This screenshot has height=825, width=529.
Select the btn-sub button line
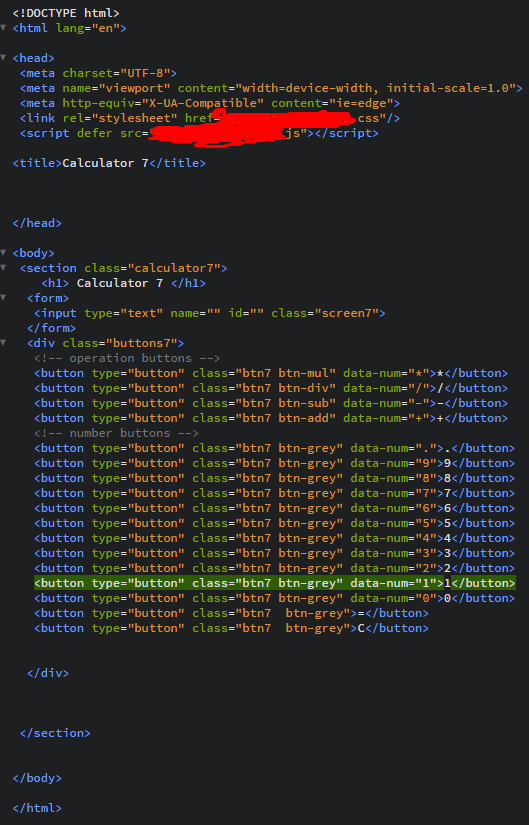pos(271,403)
